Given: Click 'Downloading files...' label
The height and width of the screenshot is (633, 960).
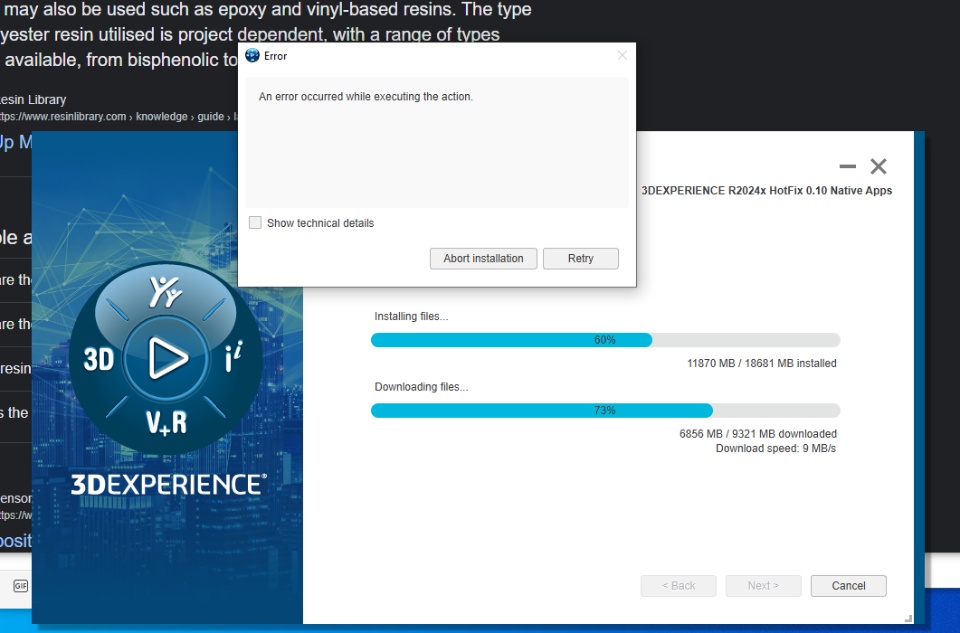Looking at the screenshot, I should click(x=421, y=387).
